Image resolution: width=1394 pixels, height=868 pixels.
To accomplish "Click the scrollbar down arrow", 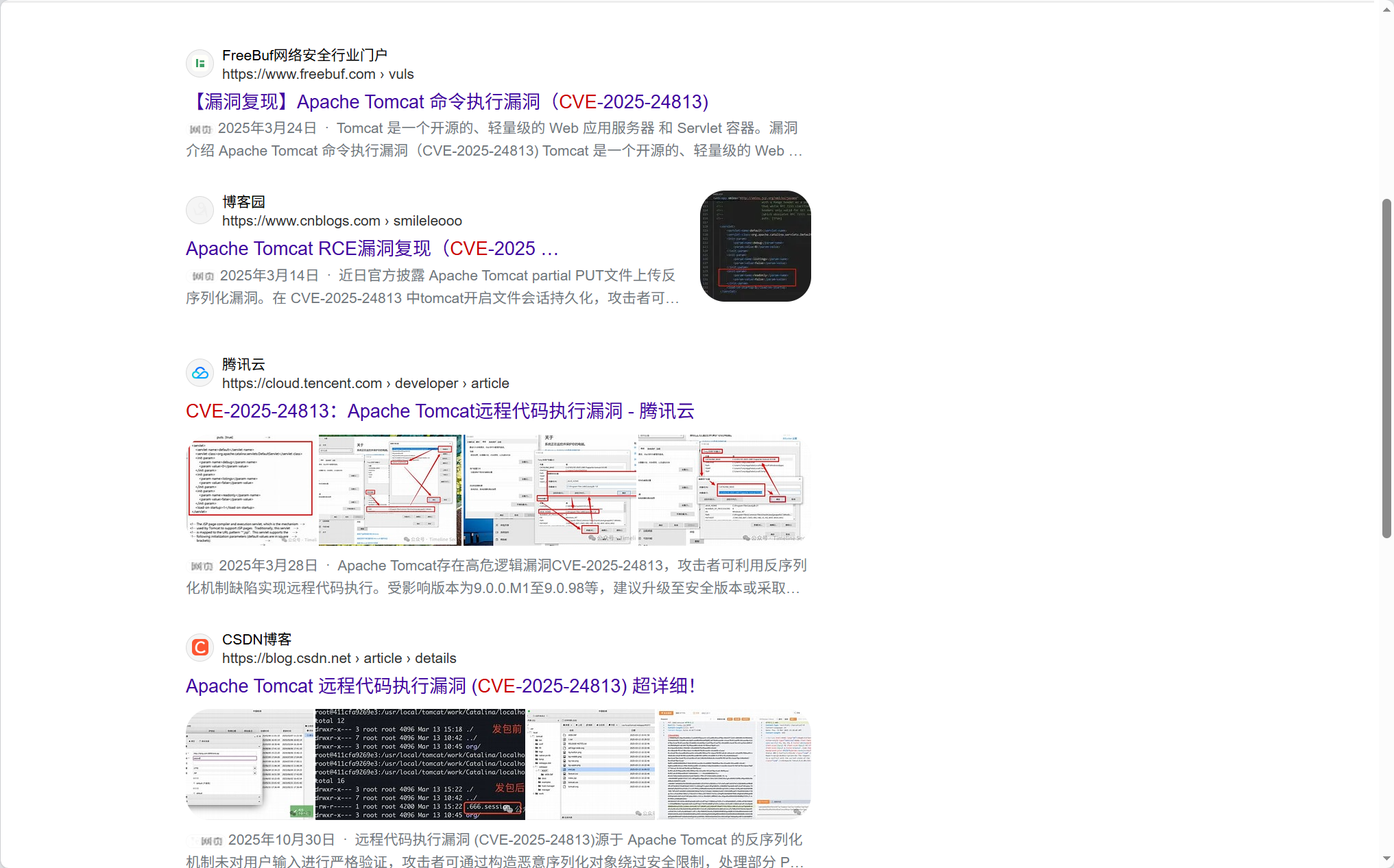I will pyautogui.click(x=1386, y=858).
